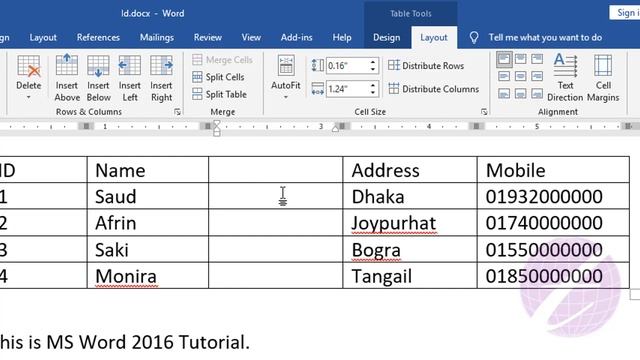Image resolution: width=640 pixels, height=360 pixels.
Task: Click the cell containing Dhaka
Action: click(x=410, y=196)
